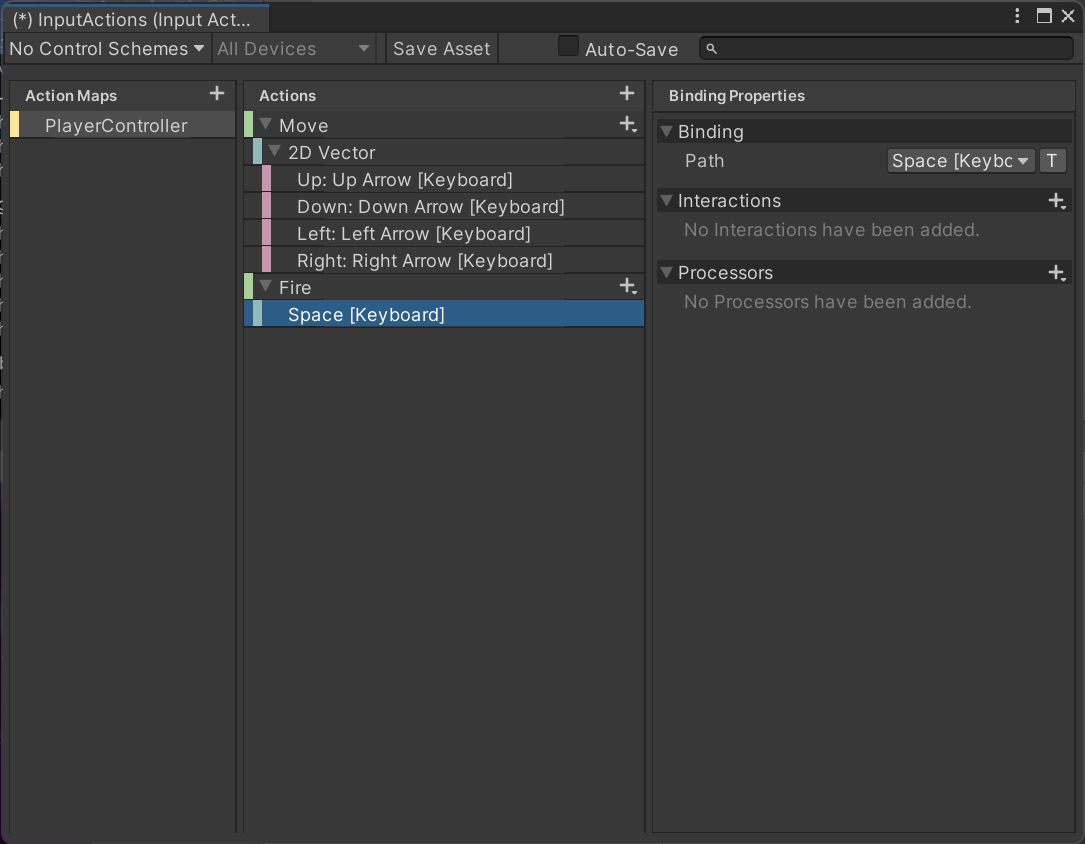This screenshot has height=844, width=1085.
Task: Collapse the Binding section
Action: tap(666, 131)
